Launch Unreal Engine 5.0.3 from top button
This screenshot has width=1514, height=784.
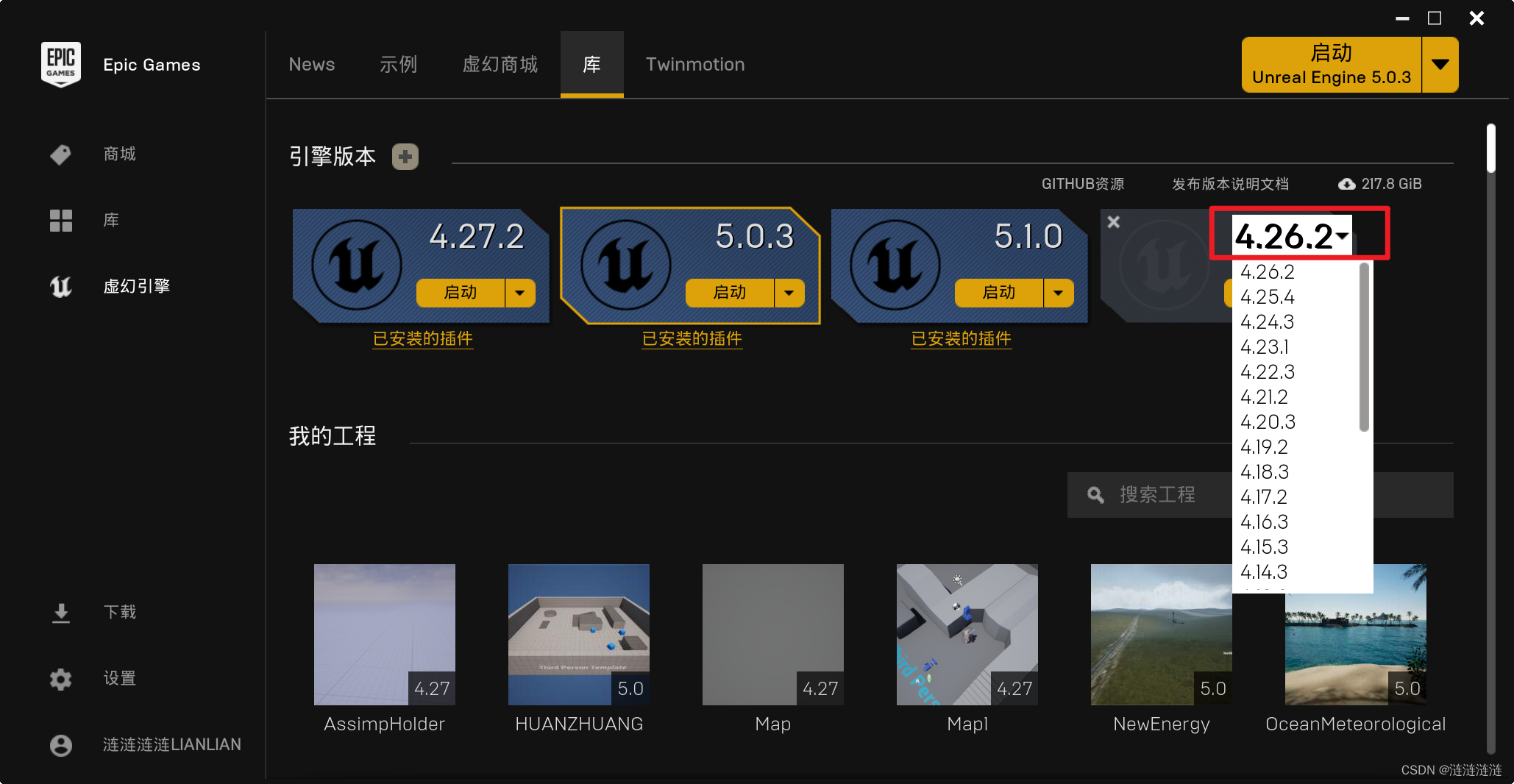1332,65
